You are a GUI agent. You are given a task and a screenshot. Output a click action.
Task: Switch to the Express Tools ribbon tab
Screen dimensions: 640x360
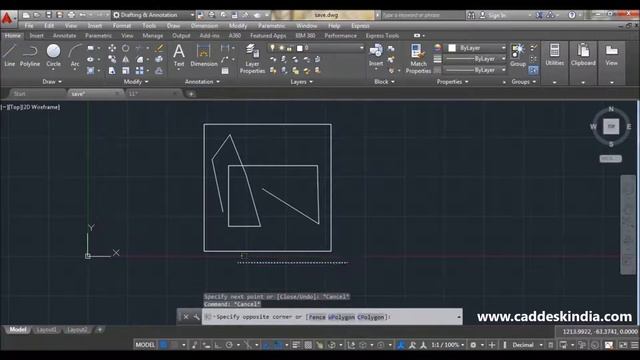point(382,36)
